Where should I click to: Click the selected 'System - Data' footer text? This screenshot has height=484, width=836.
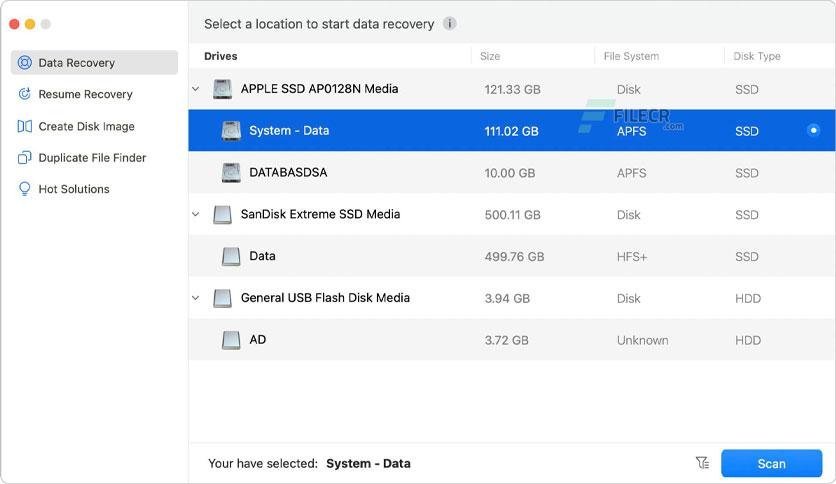pos(368,463)
